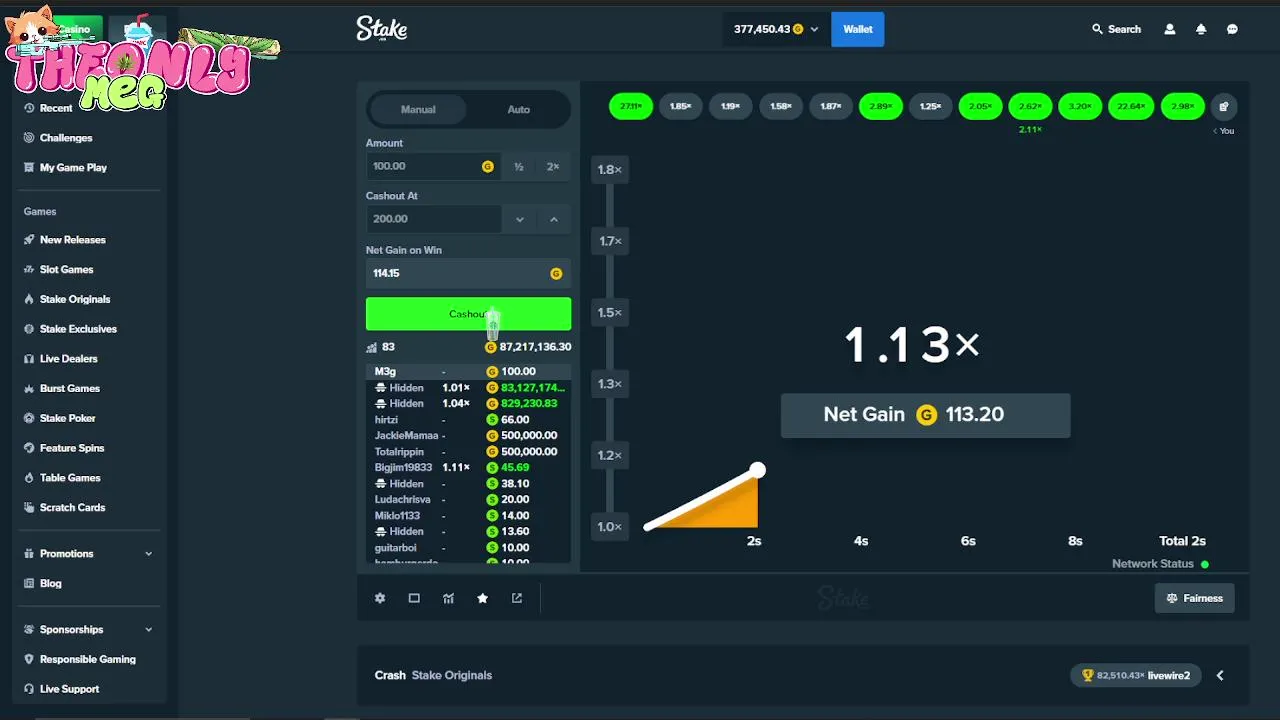Favorite the game with star icon
Viewport: 1280px width, 720px height.
point(482,598)
